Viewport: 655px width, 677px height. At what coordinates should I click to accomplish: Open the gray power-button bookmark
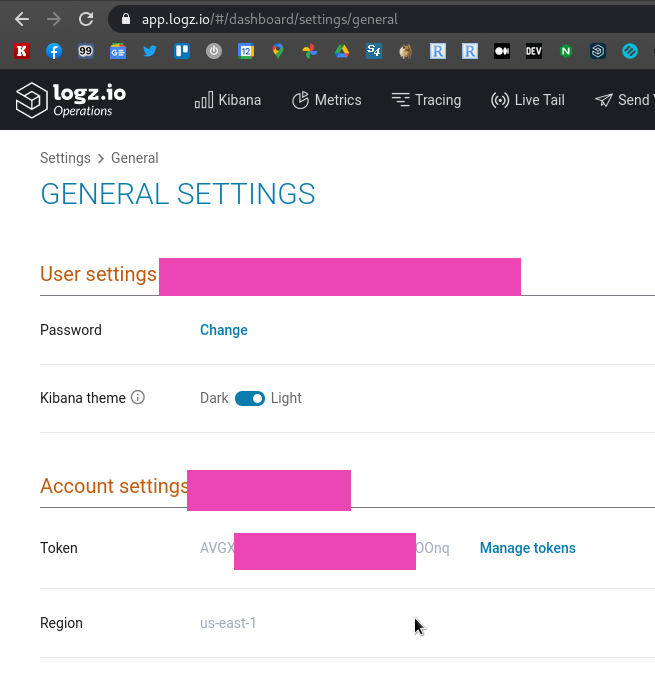tap(214, 51)
